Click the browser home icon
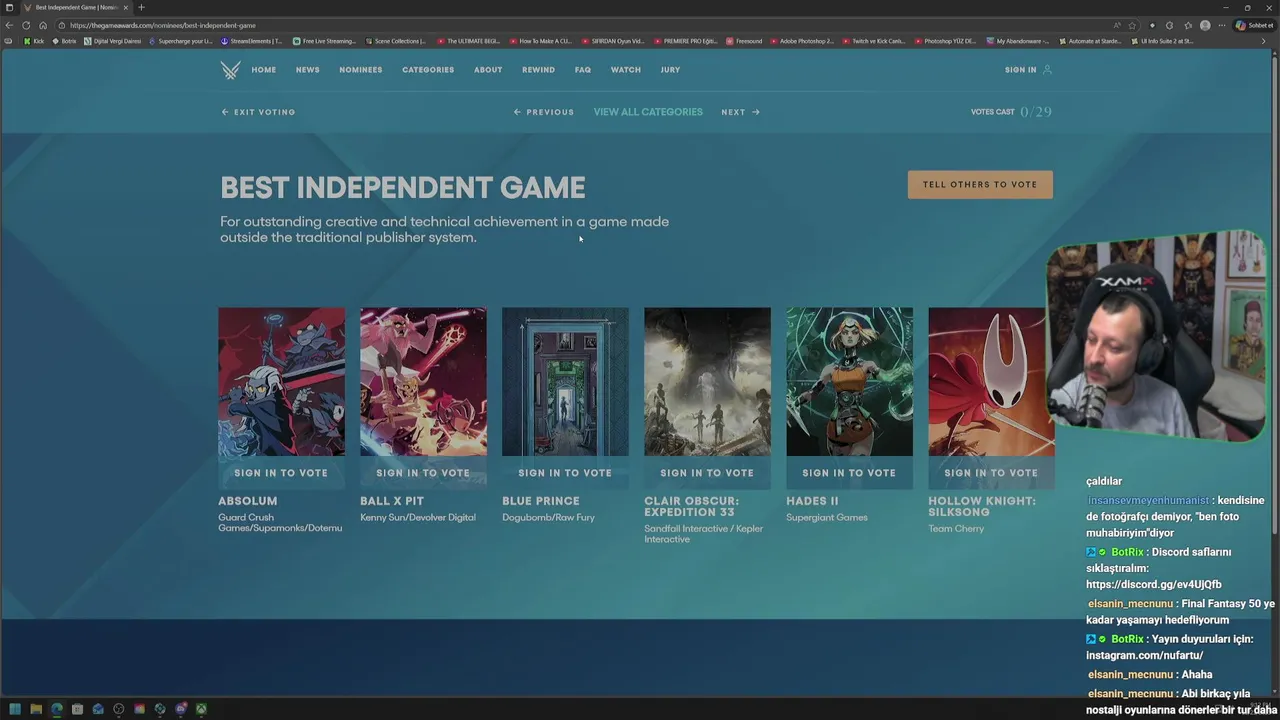 (x=43, y=25)
